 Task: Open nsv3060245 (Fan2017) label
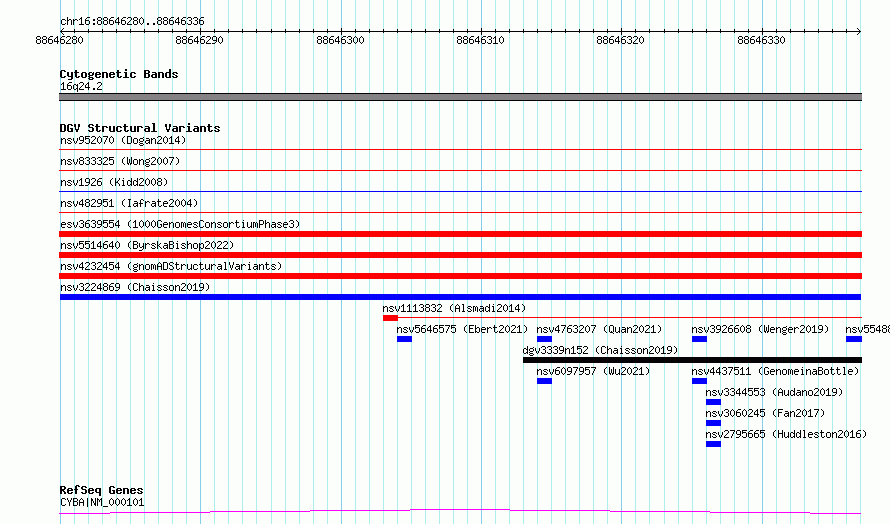click(765, 413)
